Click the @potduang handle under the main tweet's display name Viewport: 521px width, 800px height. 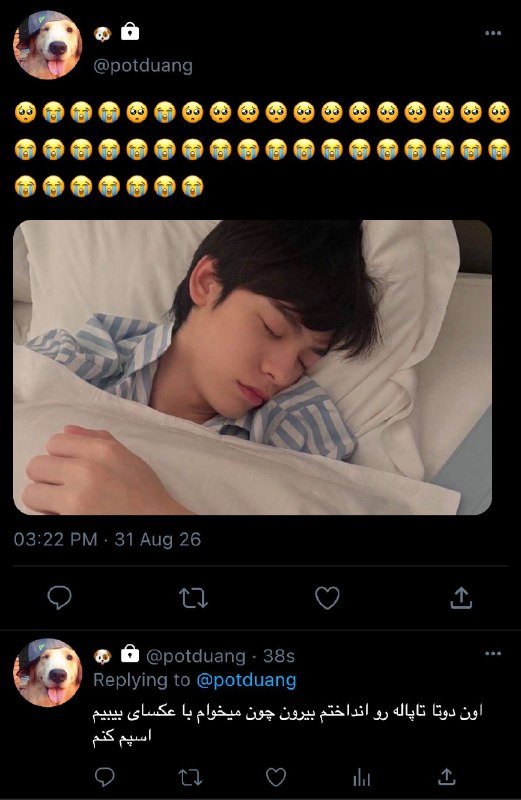[x=143, y=66]
